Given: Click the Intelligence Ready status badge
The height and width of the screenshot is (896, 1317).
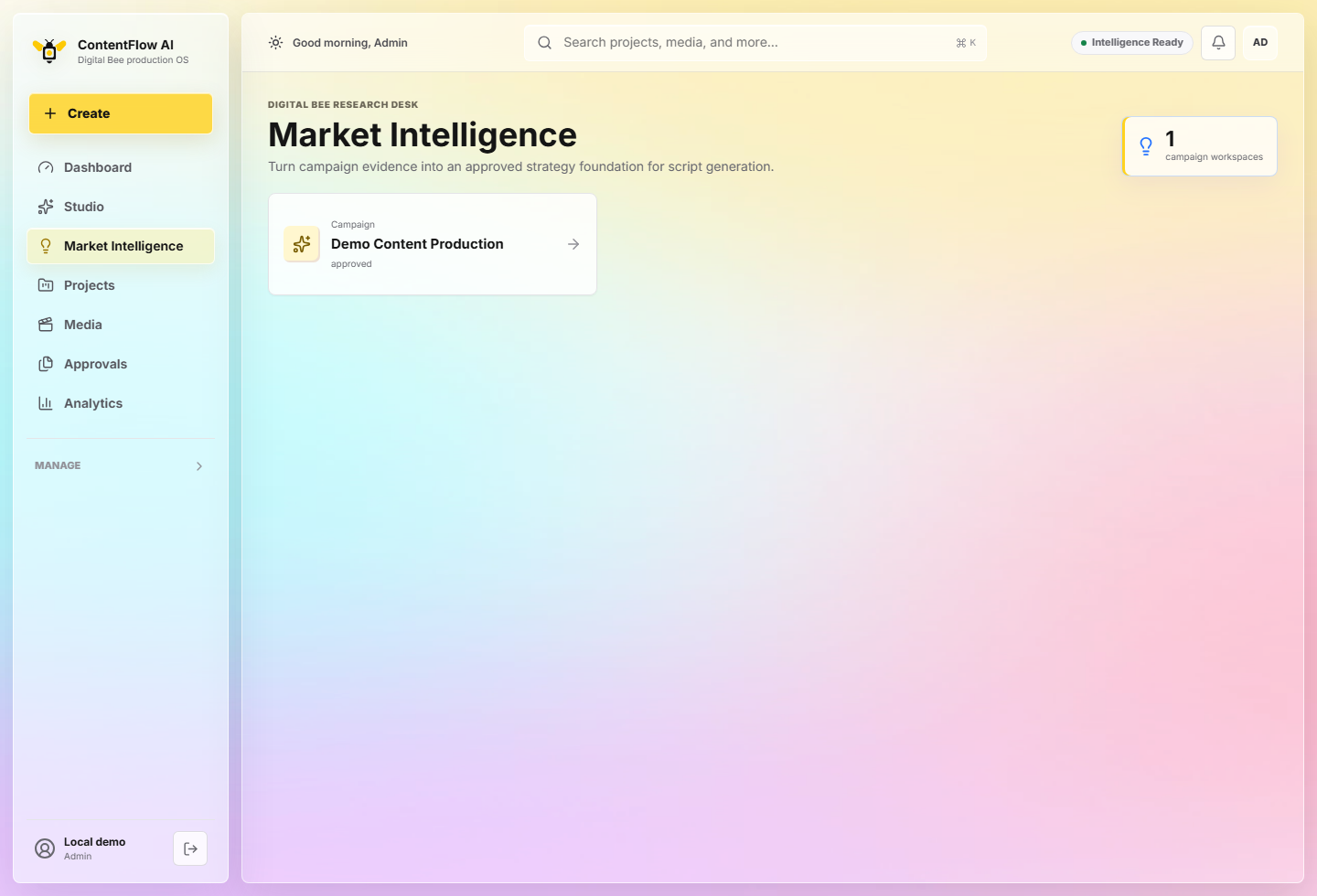Looking at the screenshot, I should (1132, 43).
